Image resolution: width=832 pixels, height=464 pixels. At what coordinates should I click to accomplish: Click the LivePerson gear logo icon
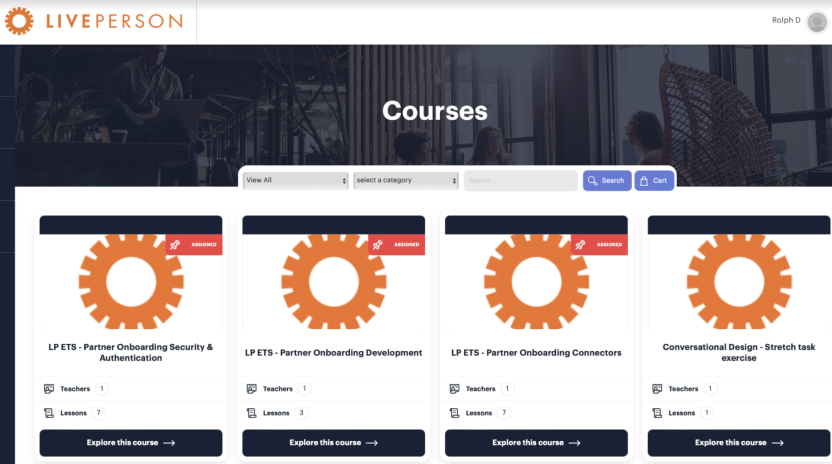point(19,21)
